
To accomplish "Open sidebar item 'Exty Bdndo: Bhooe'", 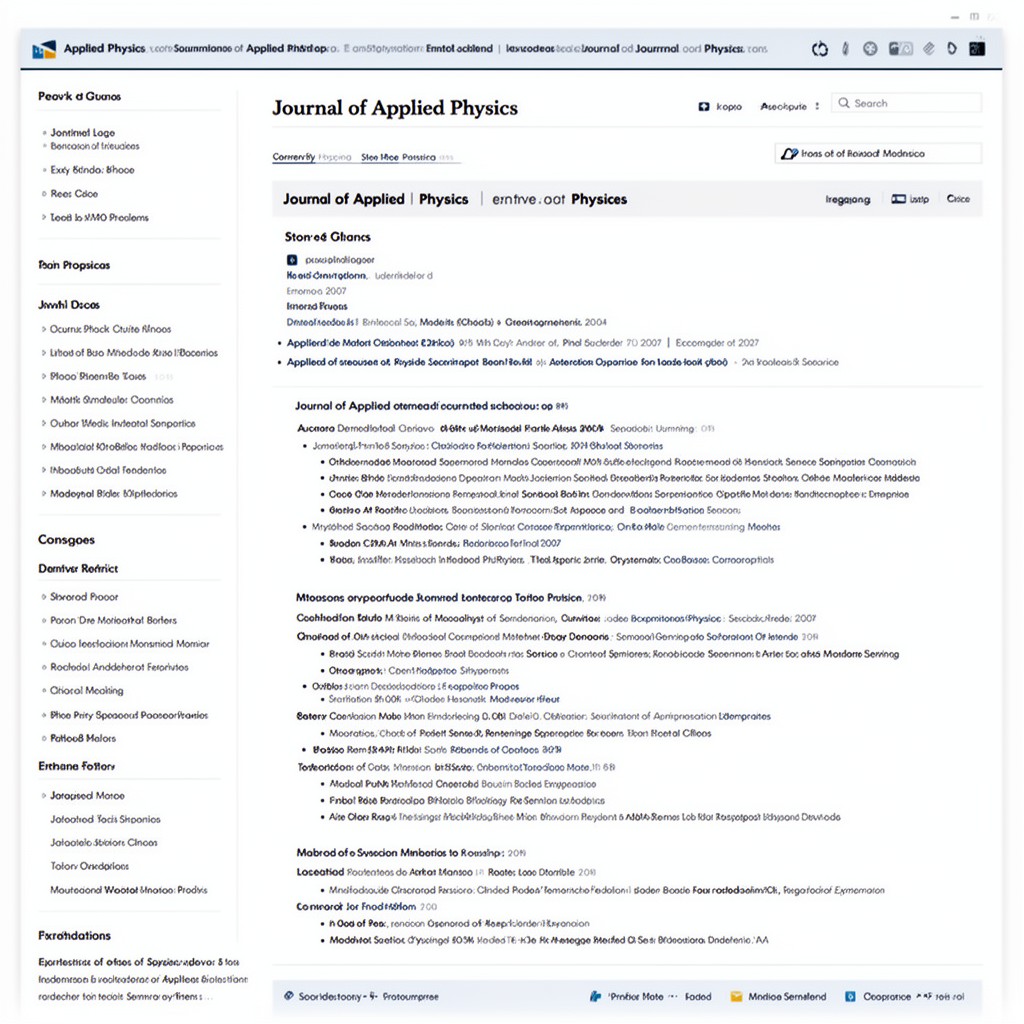I will coord(92,170).
